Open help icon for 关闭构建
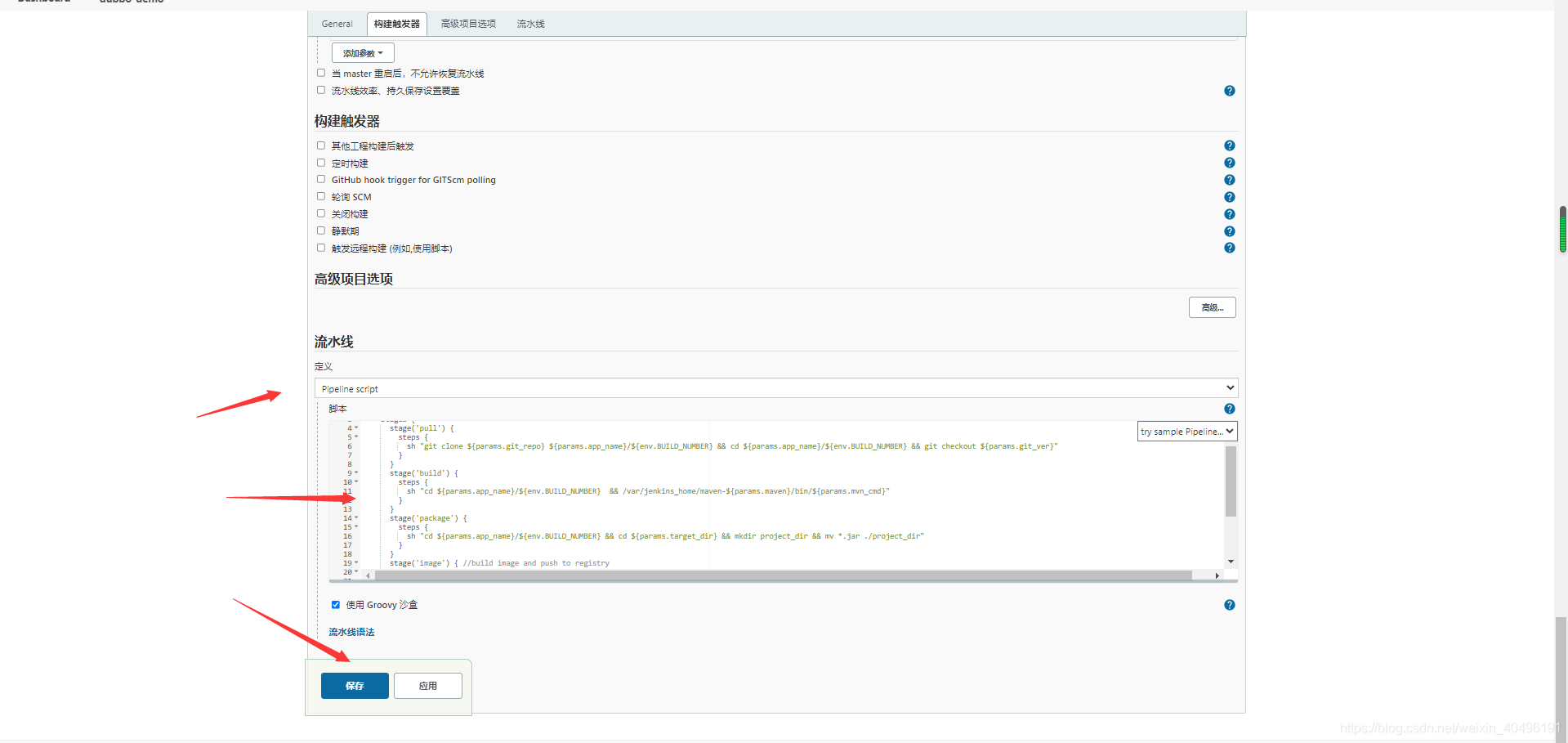1568x743 pixels. click(x=1229, y=214)
